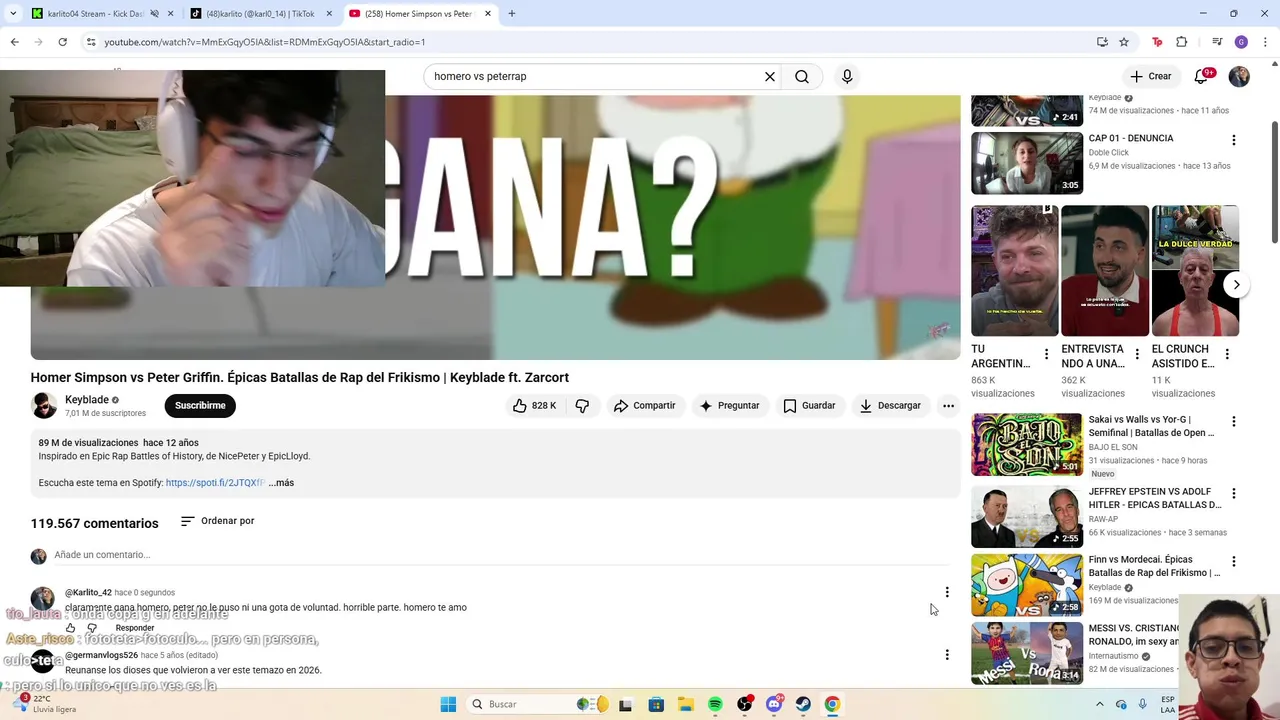Viewport: 1280px width, 720px height.
Task: Open Steam from the taskbar
Action: point(803,704)
